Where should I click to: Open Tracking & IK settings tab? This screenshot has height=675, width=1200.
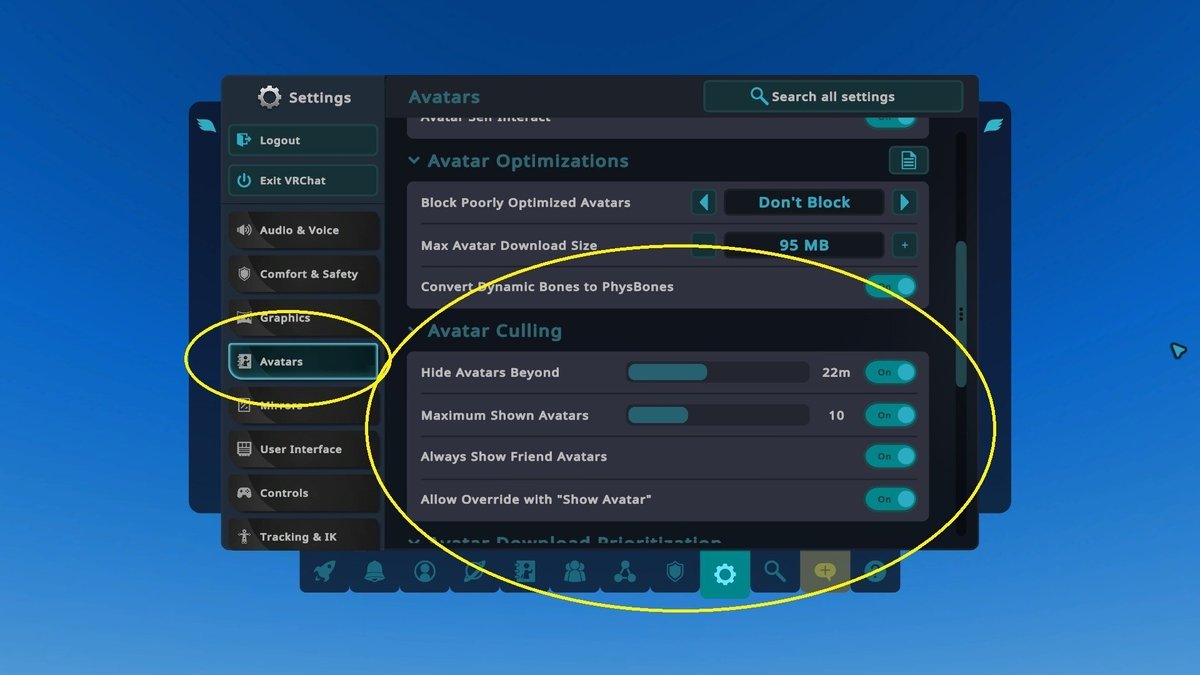(x=304, y=535)
